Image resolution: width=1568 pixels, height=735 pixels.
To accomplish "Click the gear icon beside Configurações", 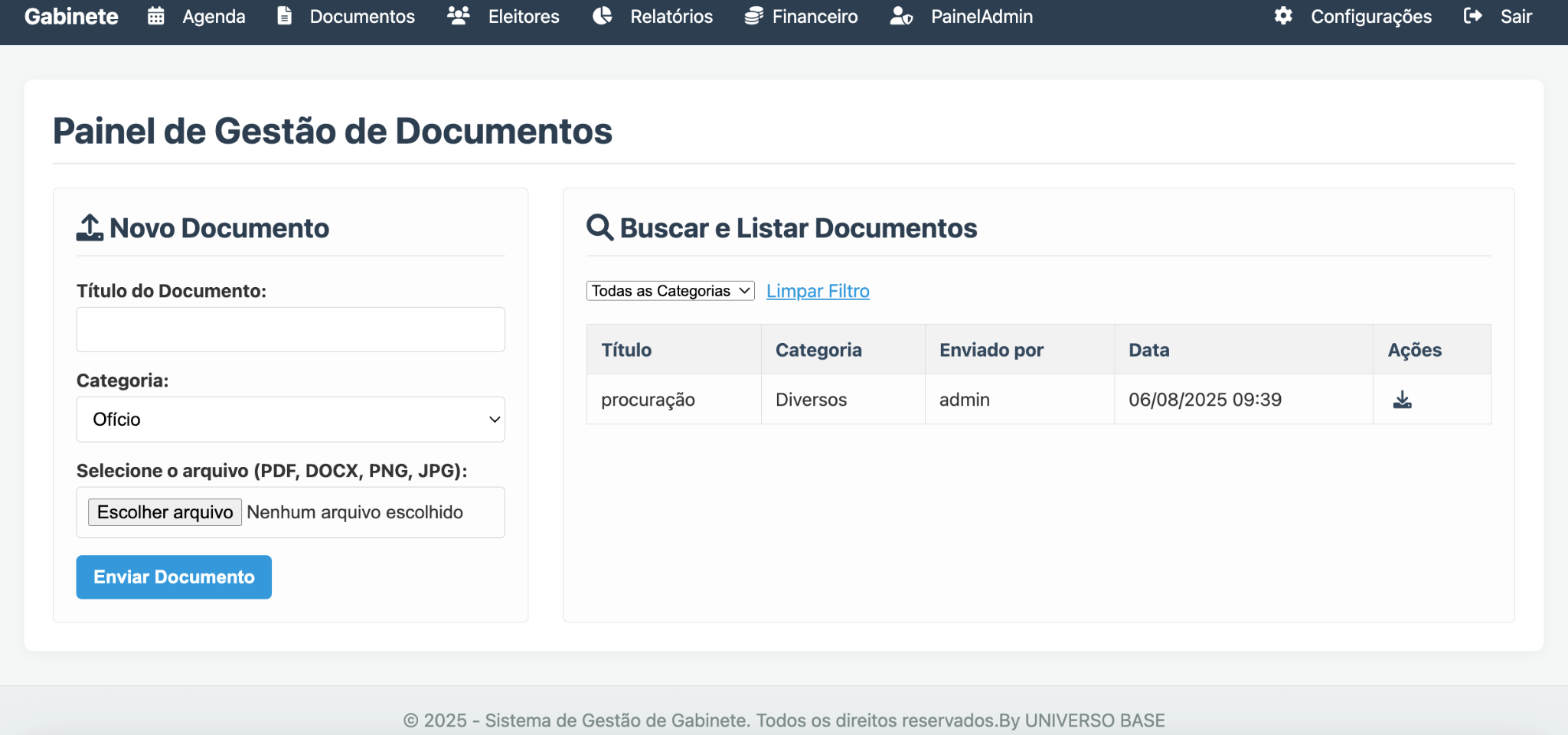I will [1283, 16].
